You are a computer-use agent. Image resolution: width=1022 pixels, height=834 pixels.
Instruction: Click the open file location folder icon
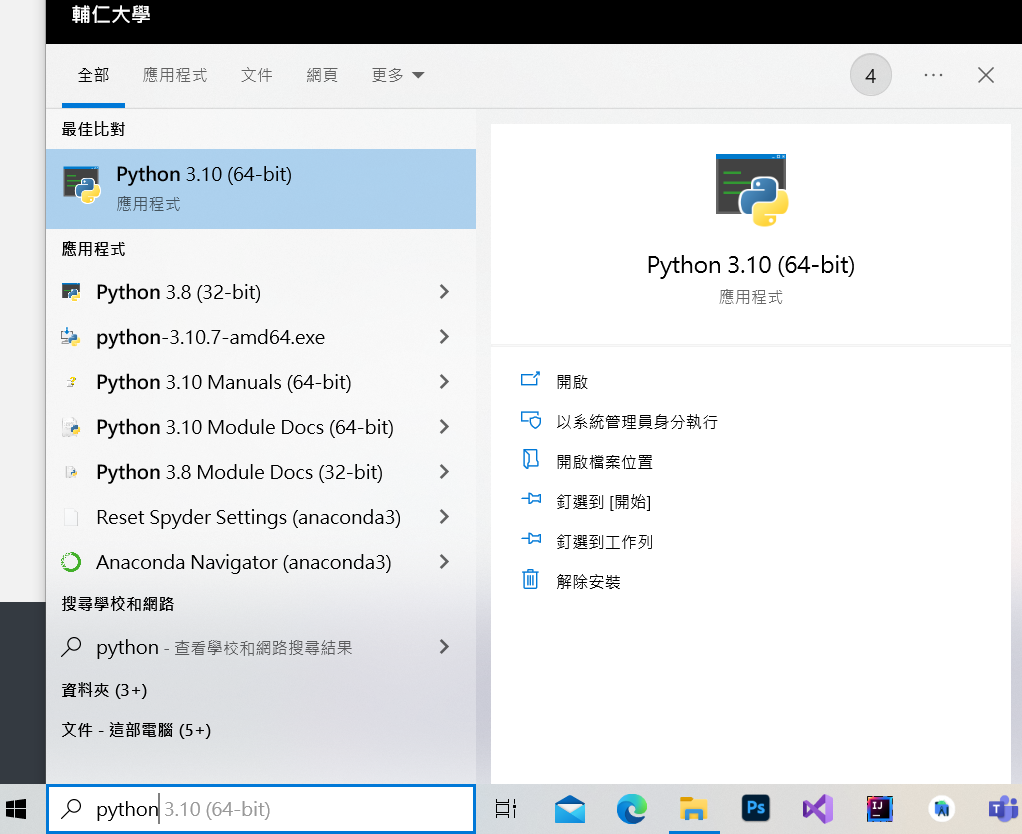(x=531, y=459)
